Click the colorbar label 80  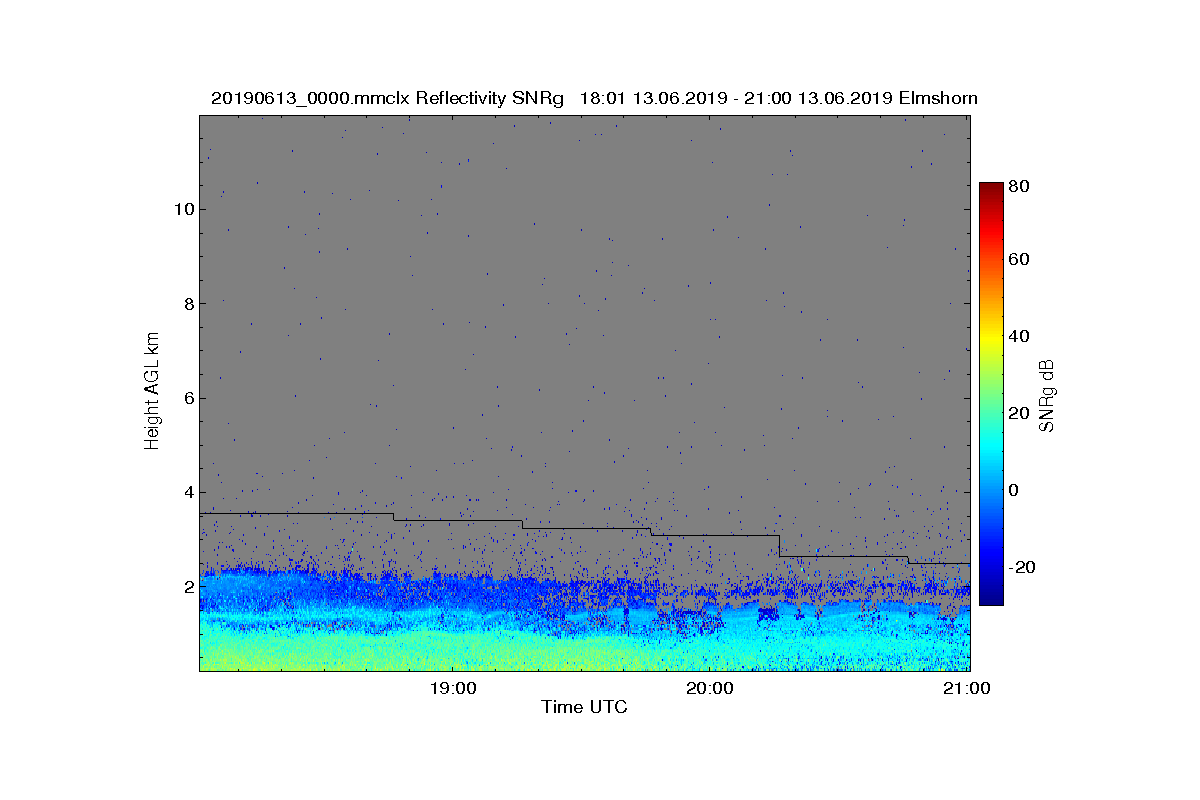coord(1020,185)
